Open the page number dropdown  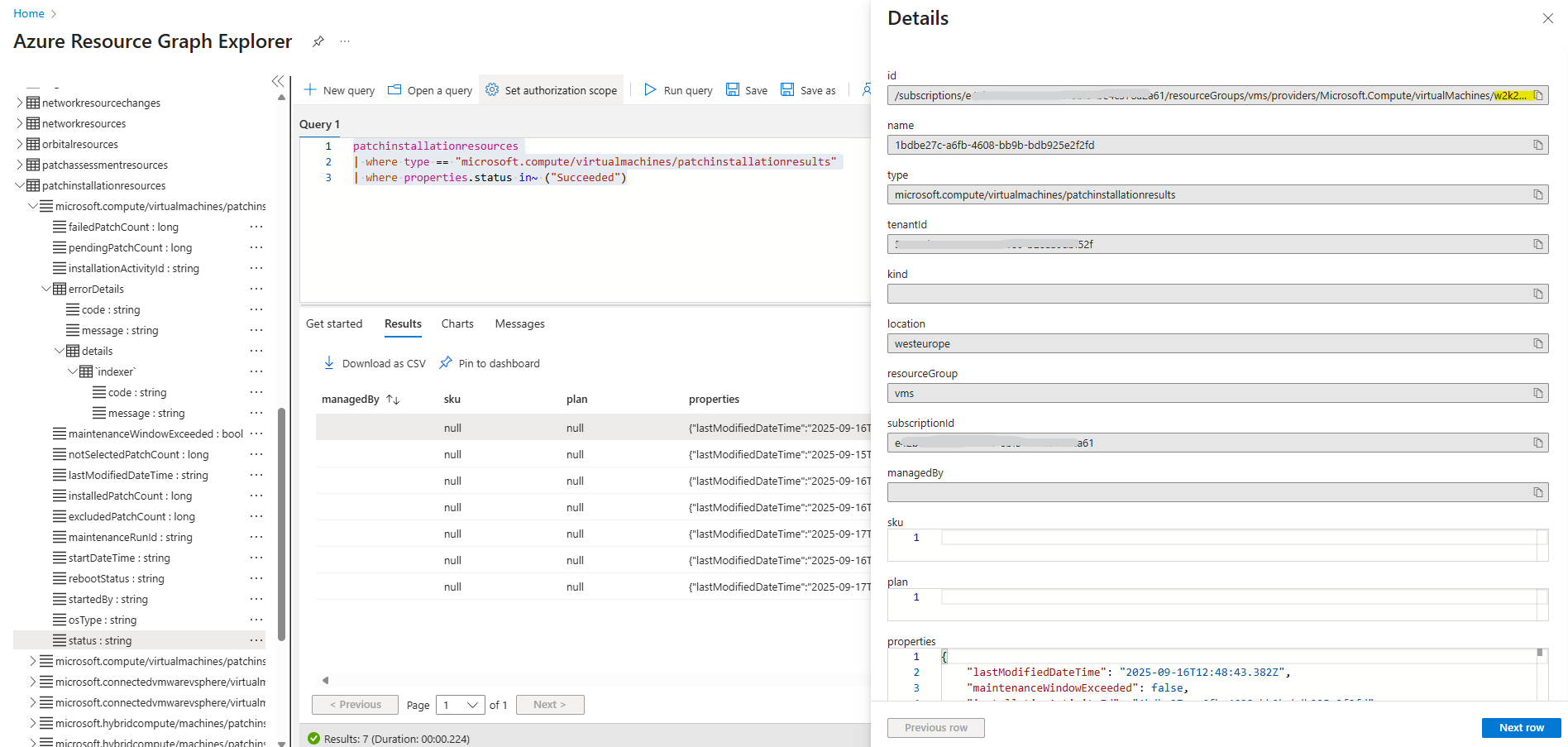(461, 705)
